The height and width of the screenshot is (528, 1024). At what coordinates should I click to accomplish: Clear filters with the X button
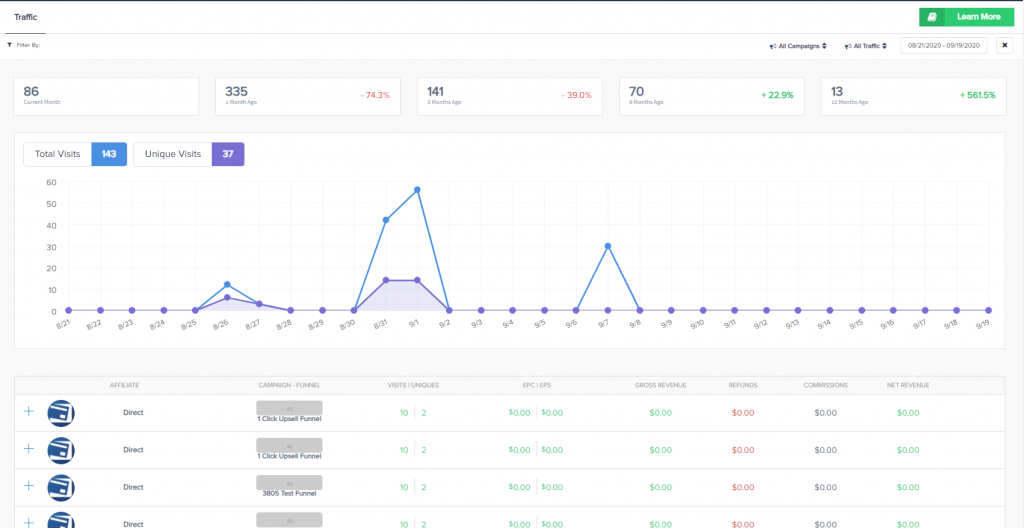[1005, 45]
